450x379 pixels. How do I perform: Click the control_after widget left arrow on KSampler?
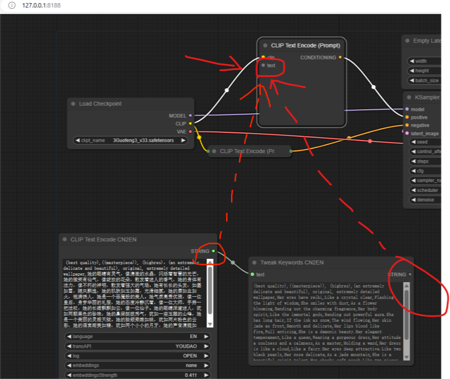tap(414, 151)
